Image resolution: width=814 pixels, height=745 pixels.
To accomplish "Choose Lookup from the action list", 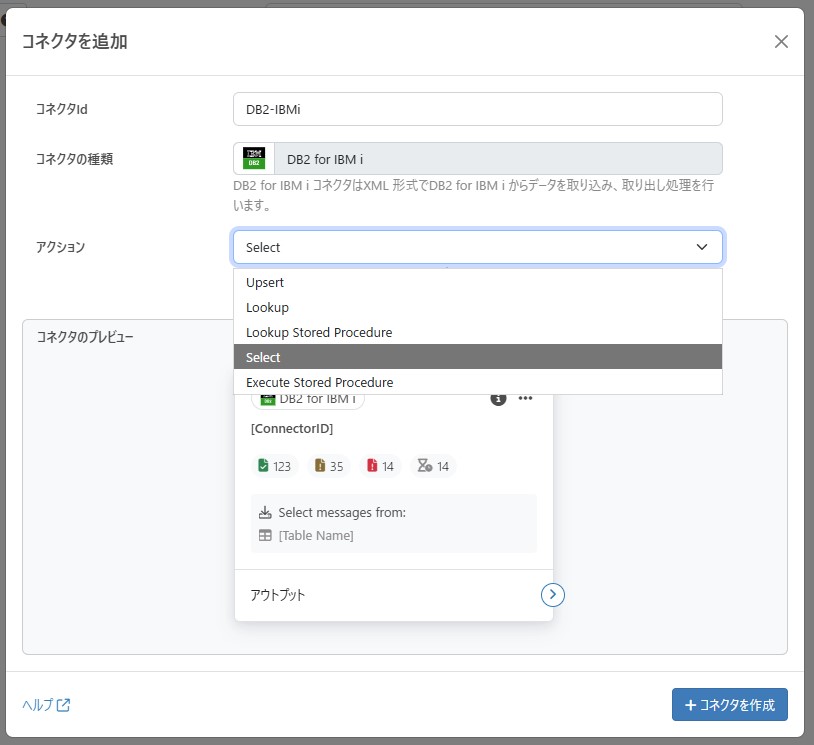I will [x=478, y=307].
